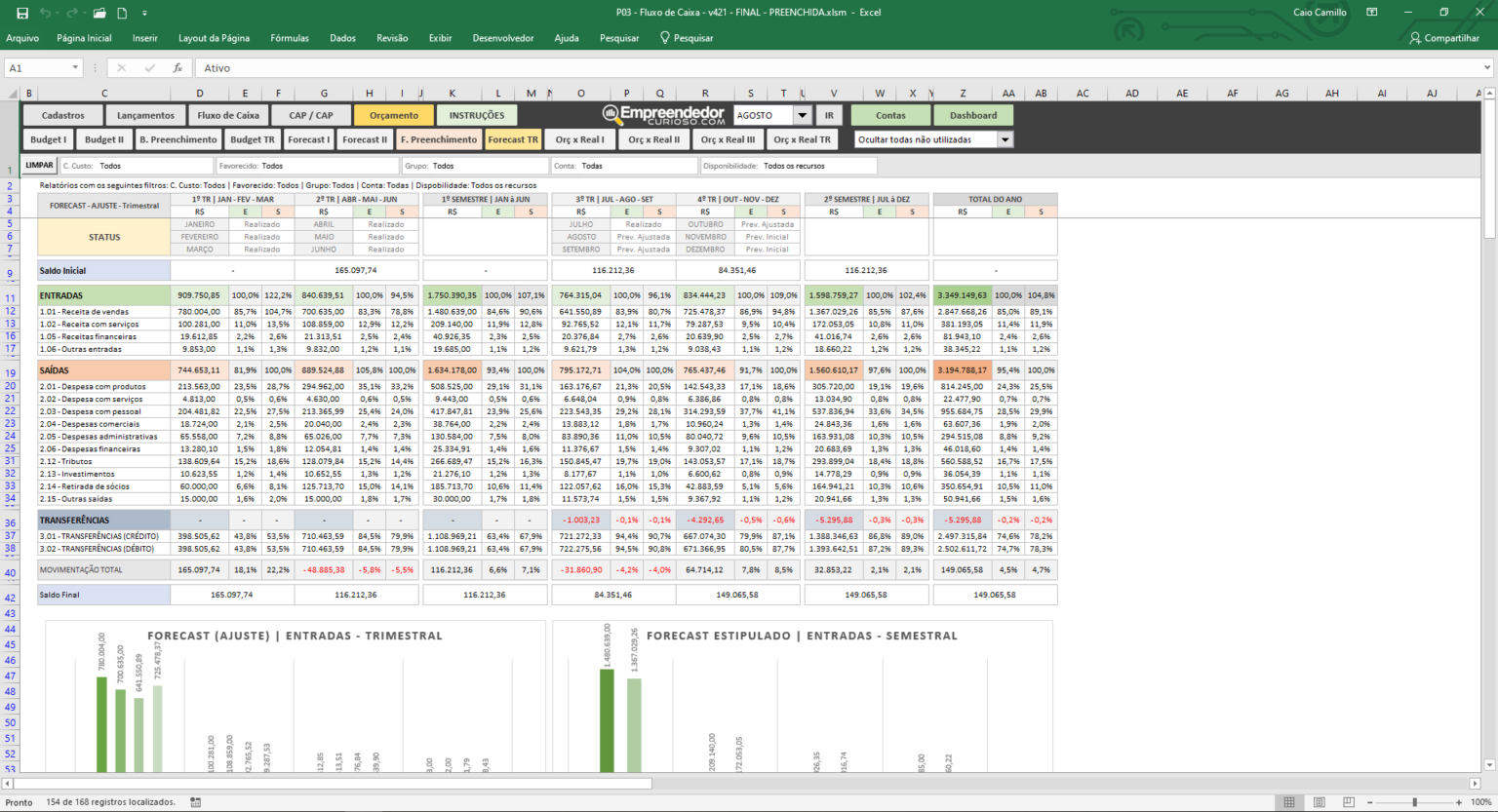Switch to Budget I
This screenshot has width=1498, height=812.
pos(49,139)
